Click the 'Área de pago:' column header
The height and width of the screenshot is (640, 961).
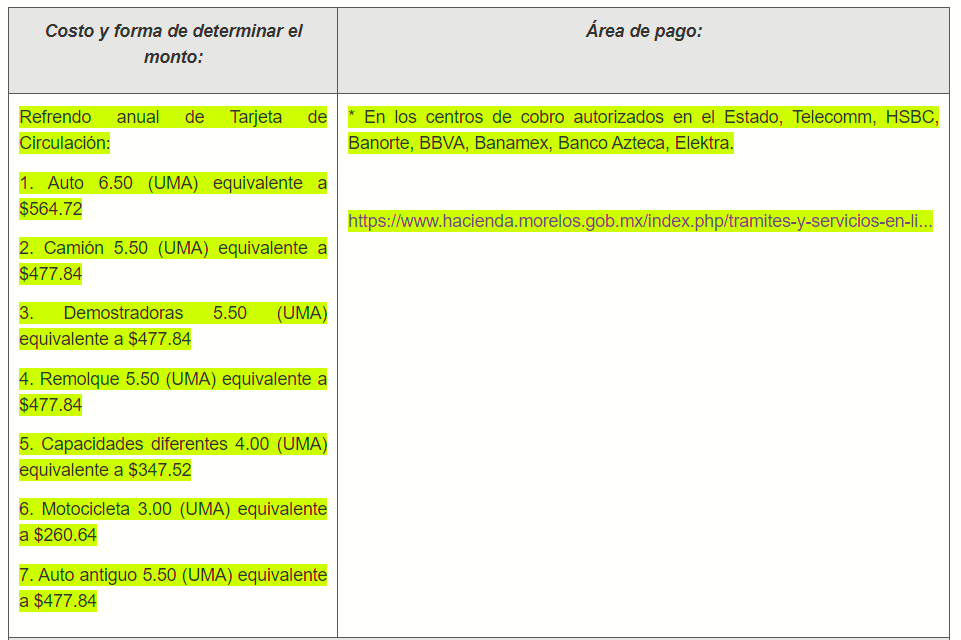coord(643,31)
